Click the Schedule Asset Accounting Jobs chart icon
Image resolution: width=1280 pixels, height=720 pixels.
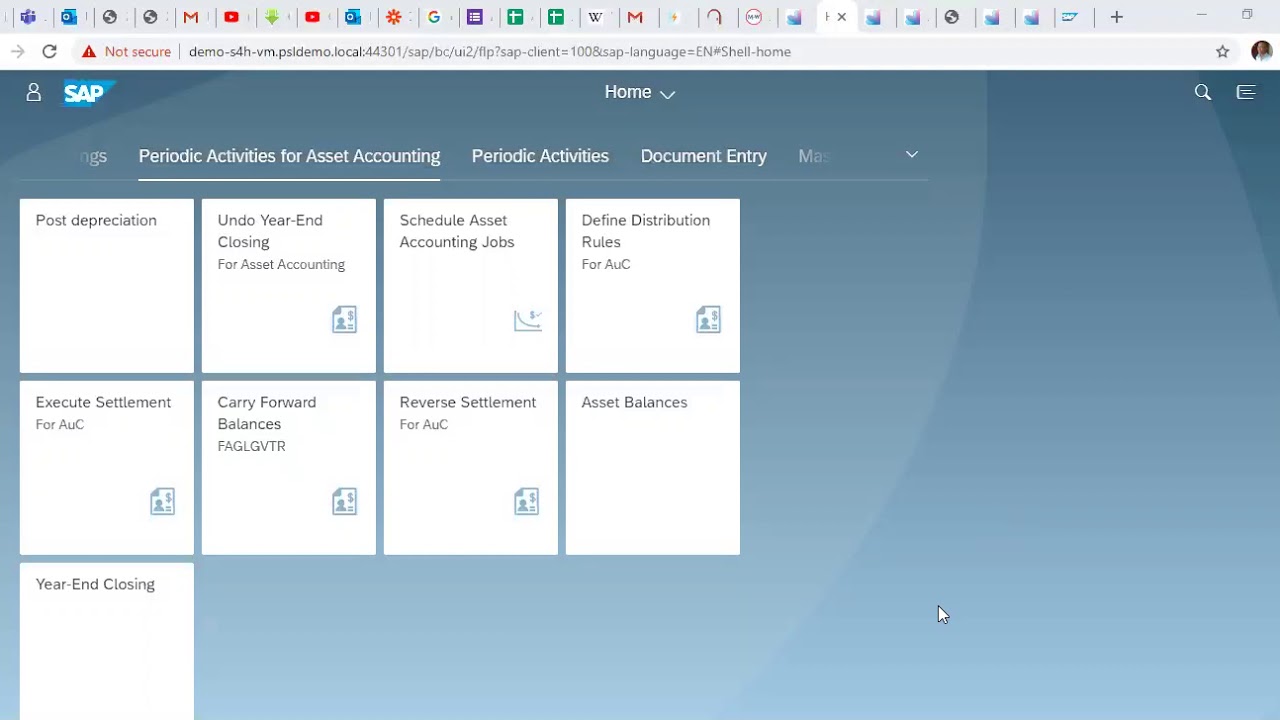(528, 319)
